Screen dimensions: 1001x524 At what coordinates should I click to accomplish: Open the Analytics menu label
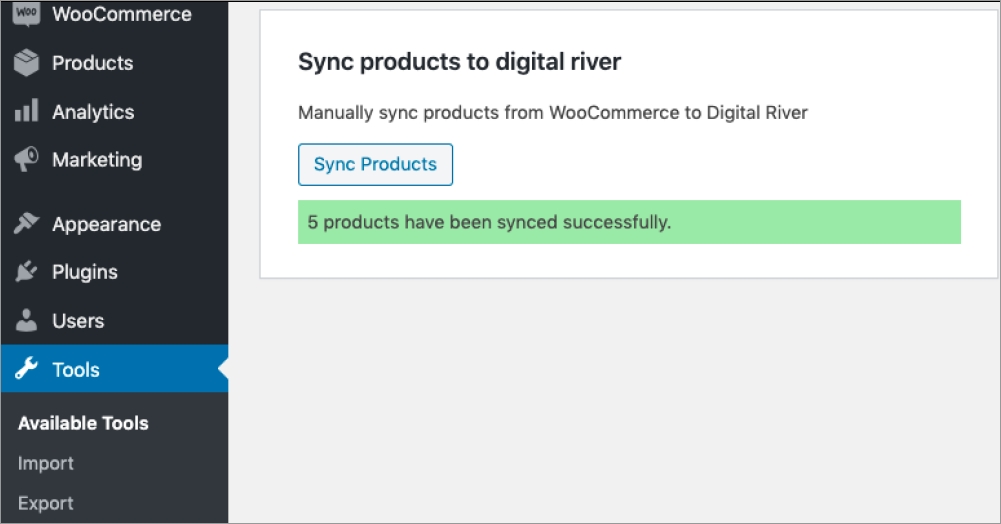93,112
